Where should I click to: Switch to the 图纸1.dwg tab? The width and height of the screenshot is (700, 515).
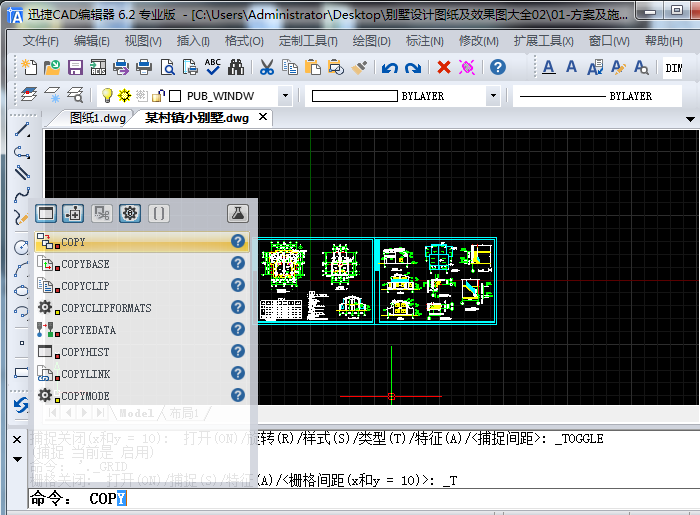98,118
